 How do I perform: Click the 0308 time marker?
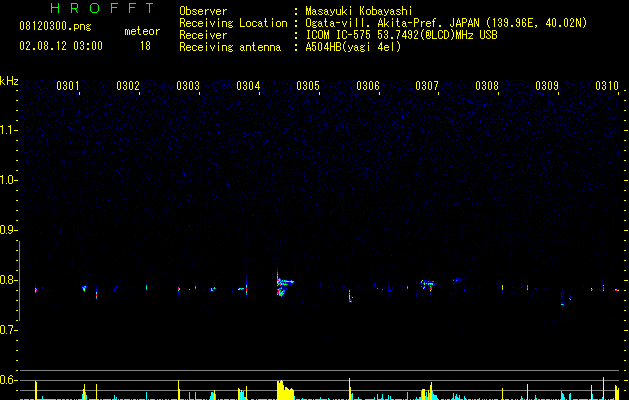coord(487,85)
